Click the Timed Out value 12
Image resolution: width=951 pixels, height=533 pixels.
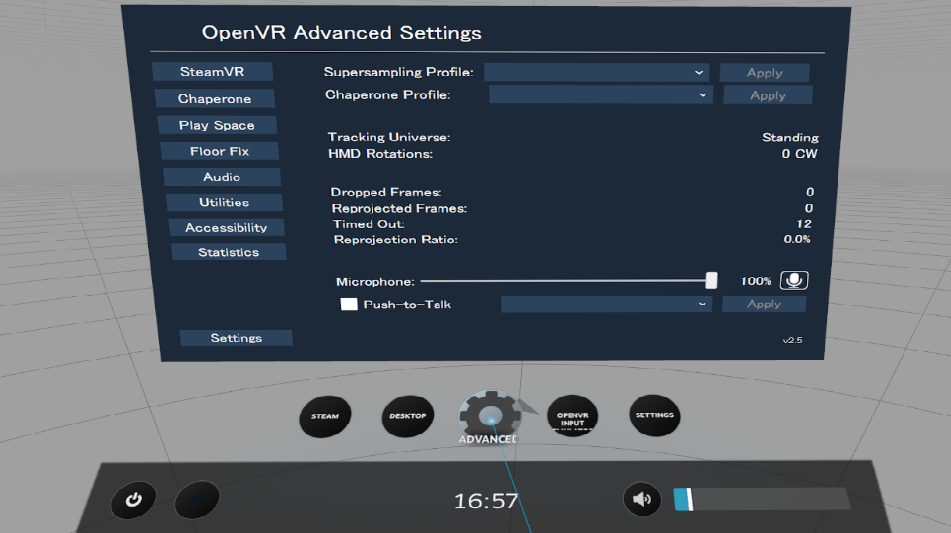click(804, 224)
